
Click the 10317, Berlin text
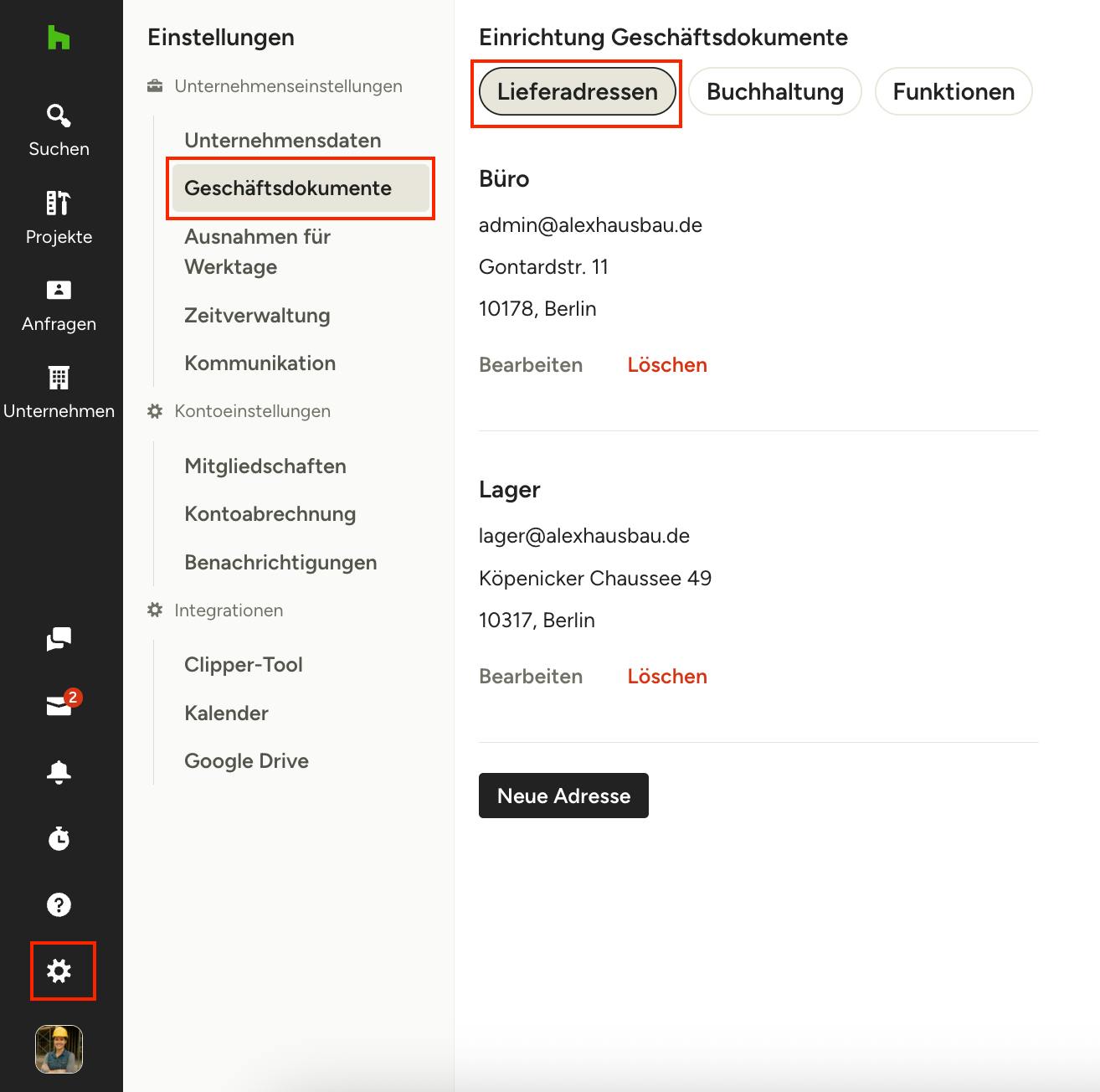pos(537,621)
